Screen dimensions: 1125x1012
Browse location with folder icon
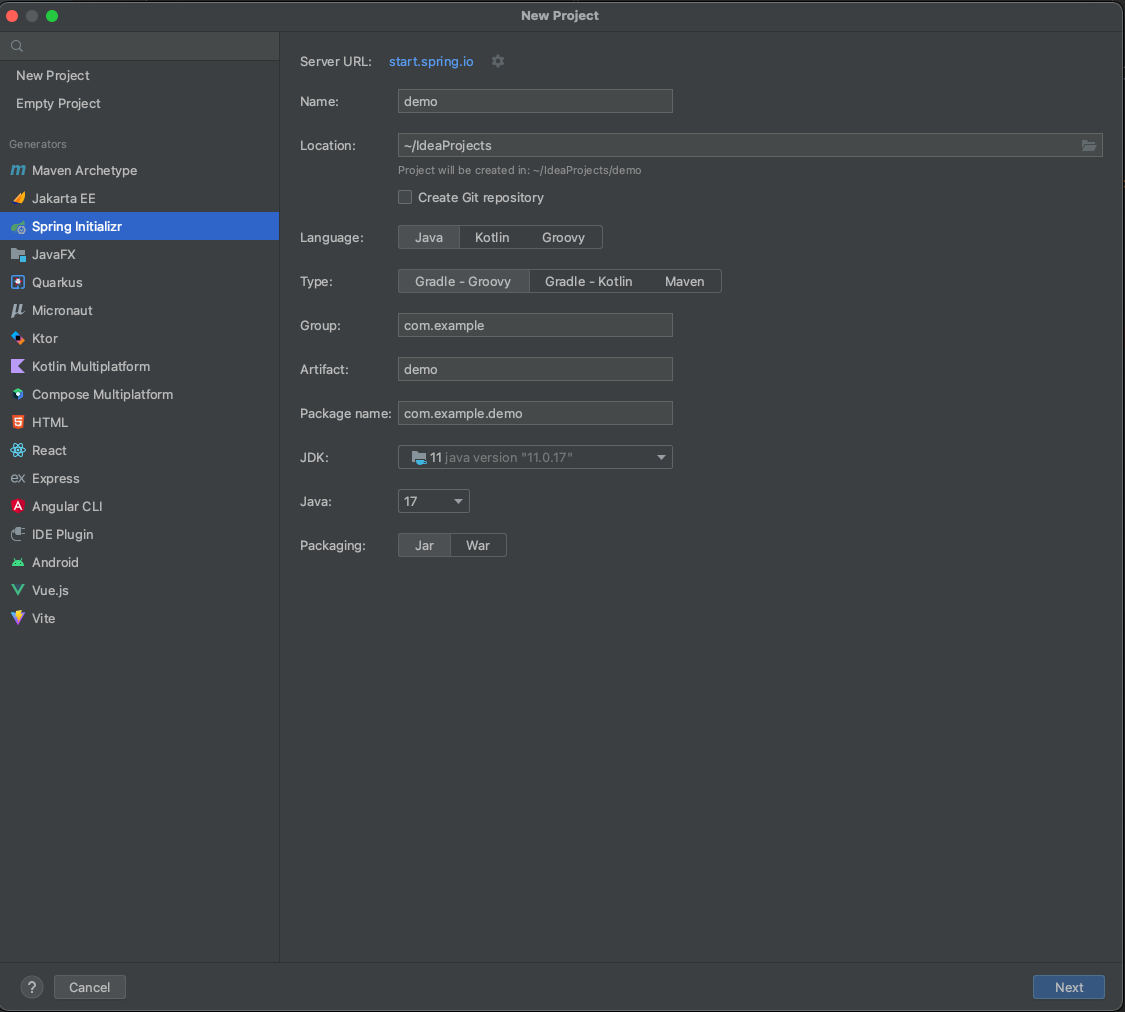click(x=1088, y=146)
